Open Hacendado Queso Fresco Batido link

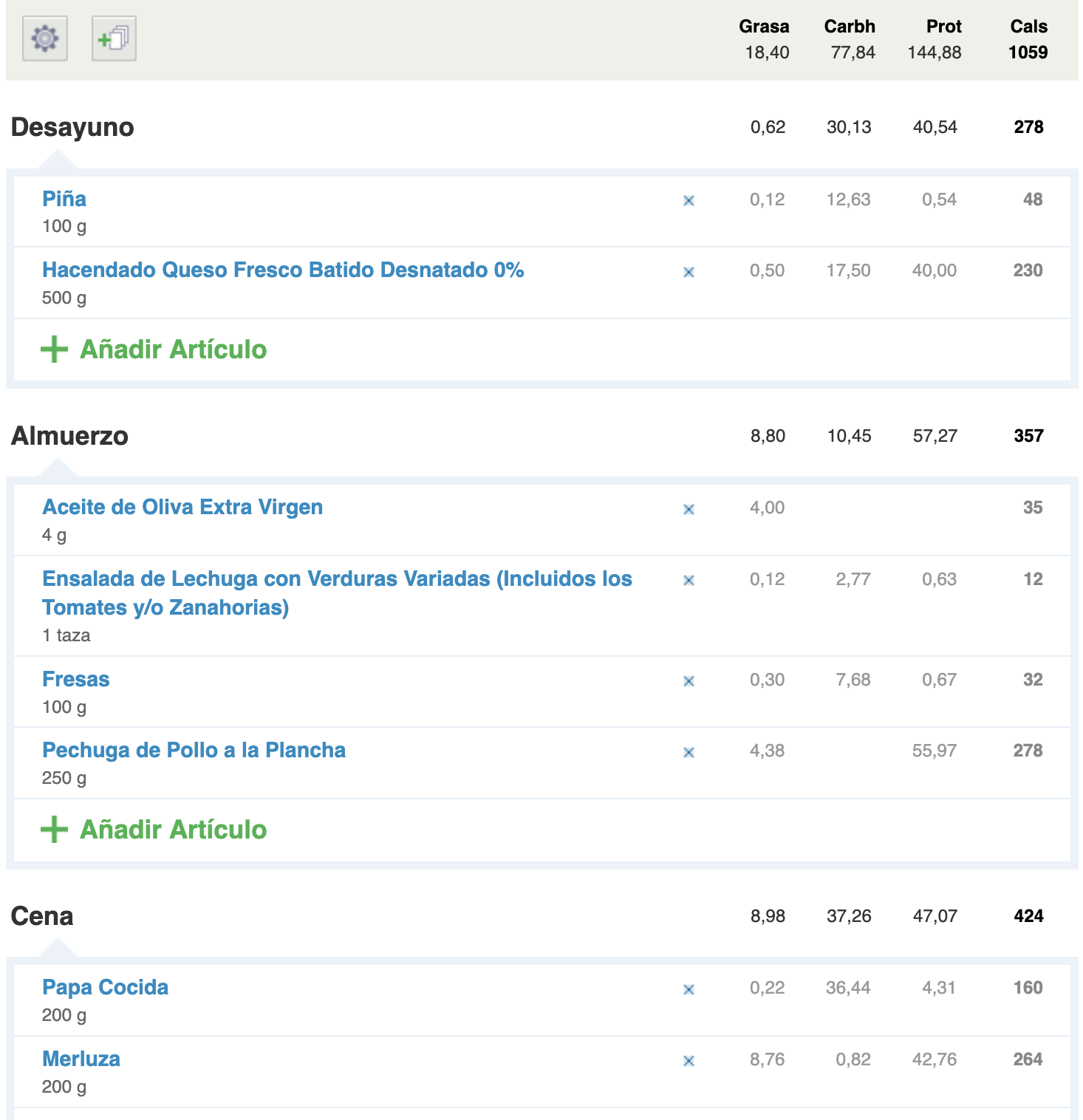pyautogui.click(x=283, y=270)
